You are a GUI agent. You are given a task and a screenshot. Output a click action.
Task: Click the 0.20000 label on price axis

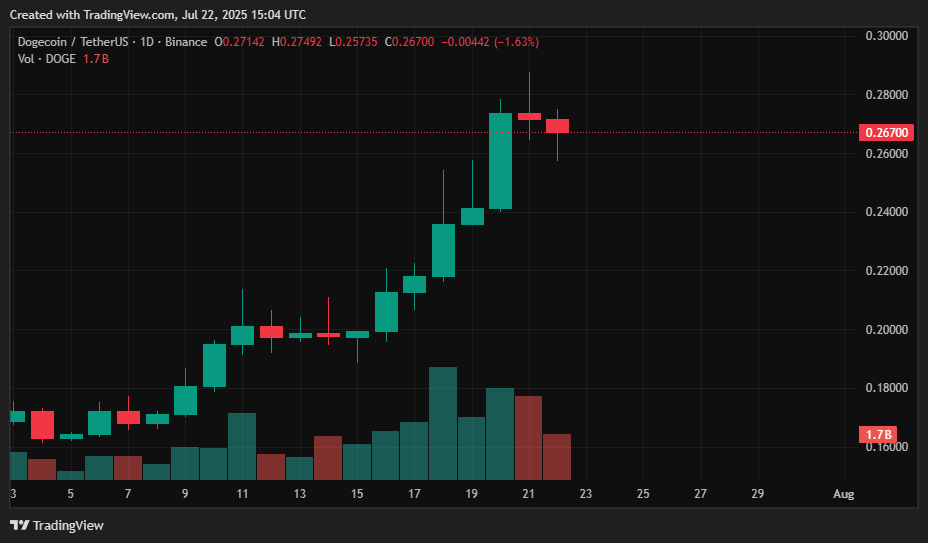[885, 330]
